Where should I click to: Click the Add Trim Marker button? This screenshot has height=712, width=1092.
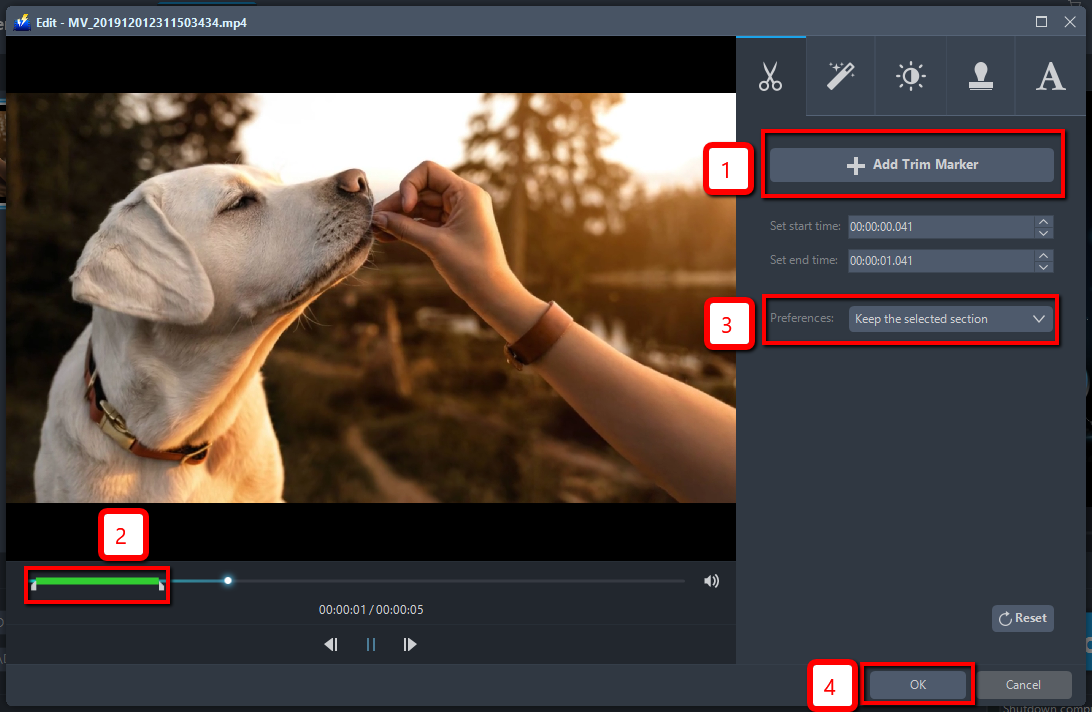pyautogui.click(x=912, y=164)
